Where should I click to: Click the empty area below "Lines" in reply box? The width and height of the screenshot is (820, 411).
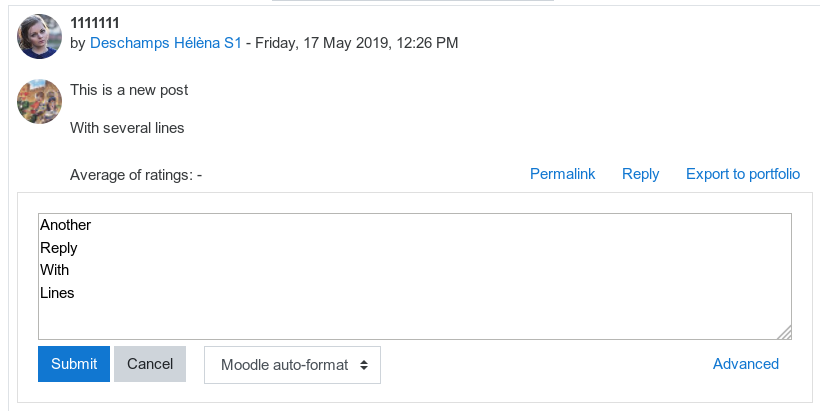(415, 319)
